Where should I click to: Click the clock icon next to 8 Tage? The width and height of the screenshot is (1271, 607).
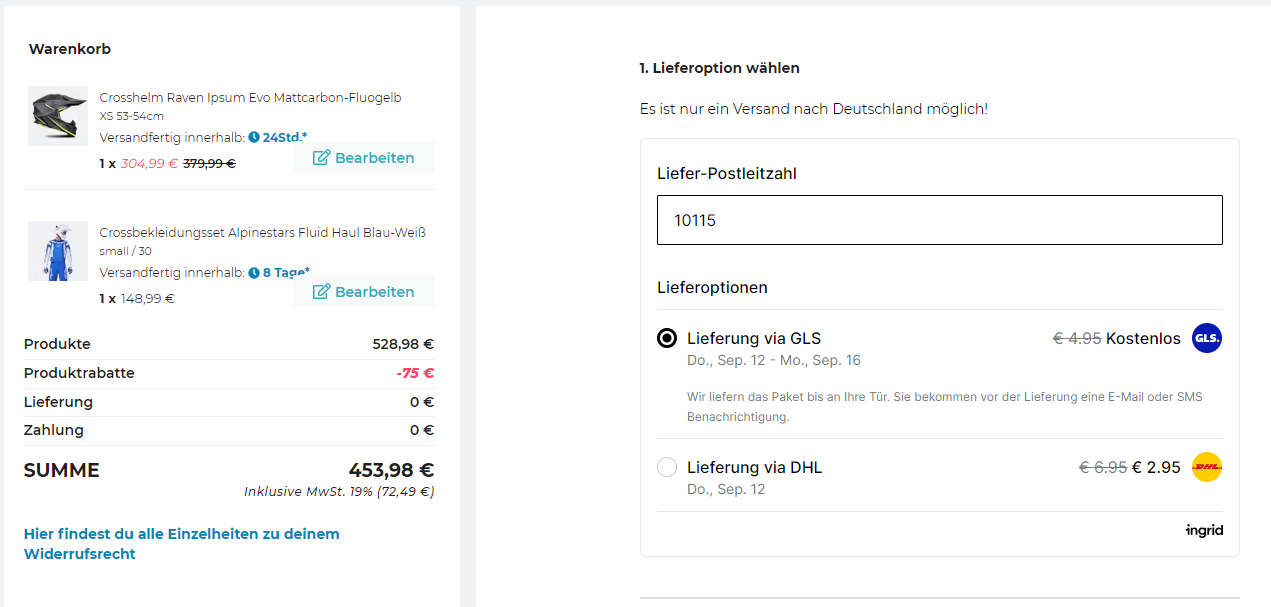point(254,272)
